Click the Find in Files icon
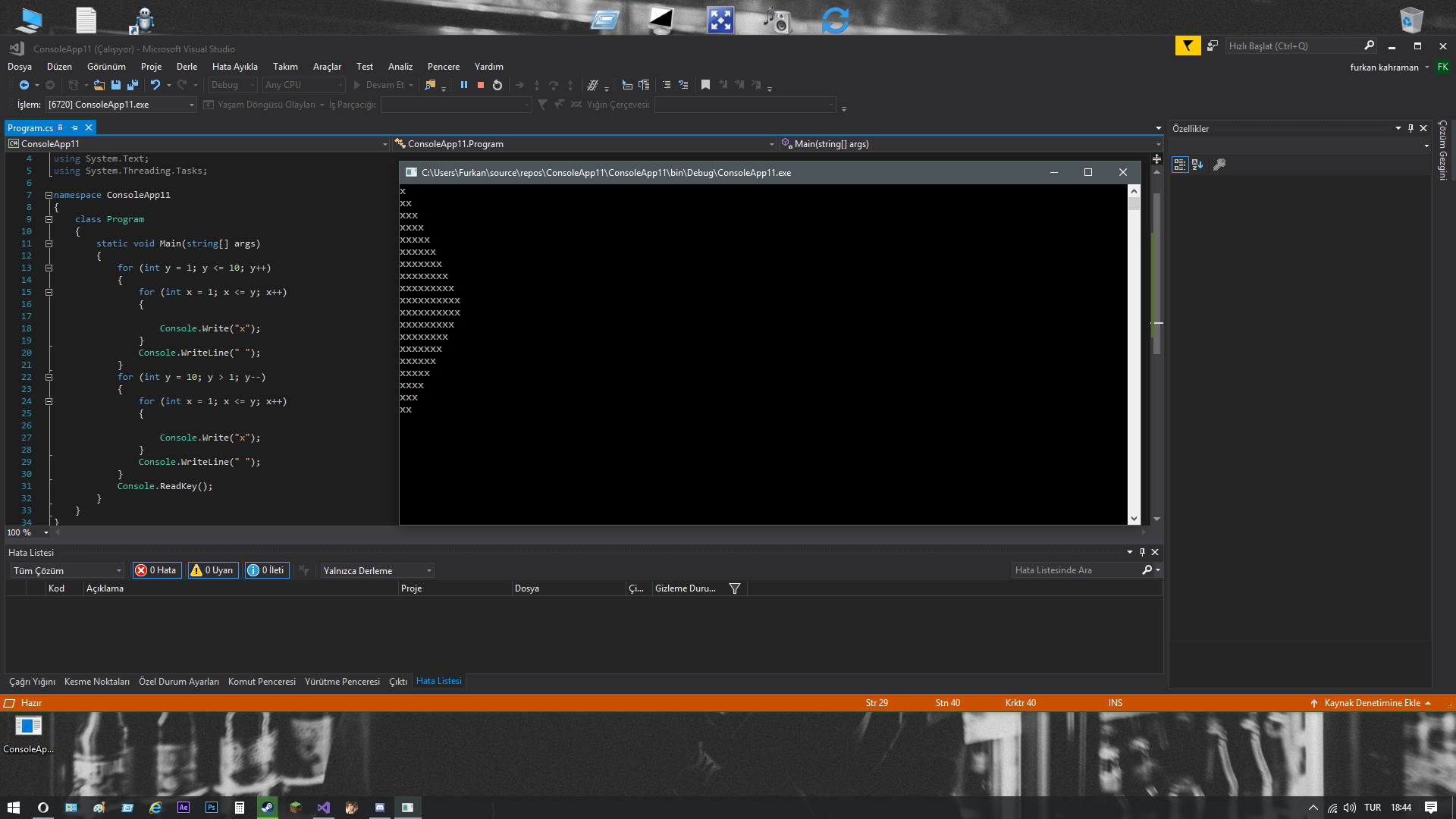The height and width of the screenshot is (819, 1456). click(x=430, y=85)
